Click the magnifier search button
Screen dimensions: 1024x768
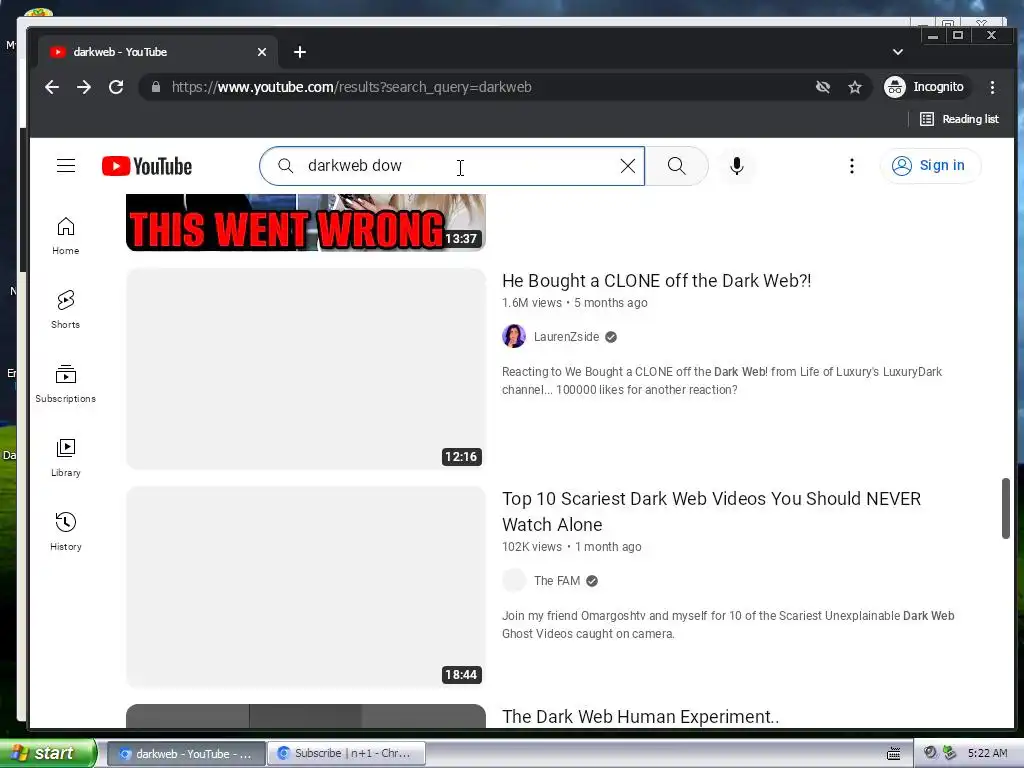677,166
